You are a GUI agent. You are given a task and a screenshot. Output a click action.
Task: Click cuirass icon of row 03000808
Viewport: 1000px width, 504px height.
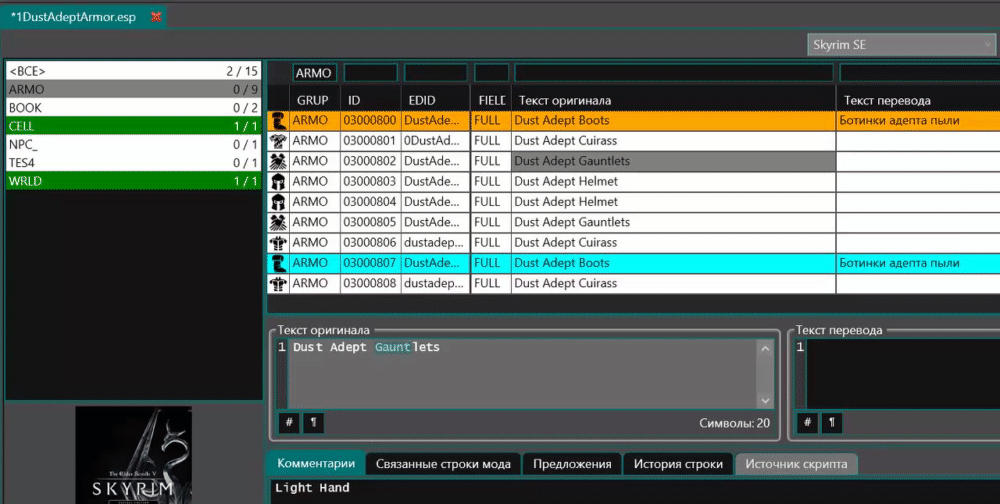tap(277, 284)
